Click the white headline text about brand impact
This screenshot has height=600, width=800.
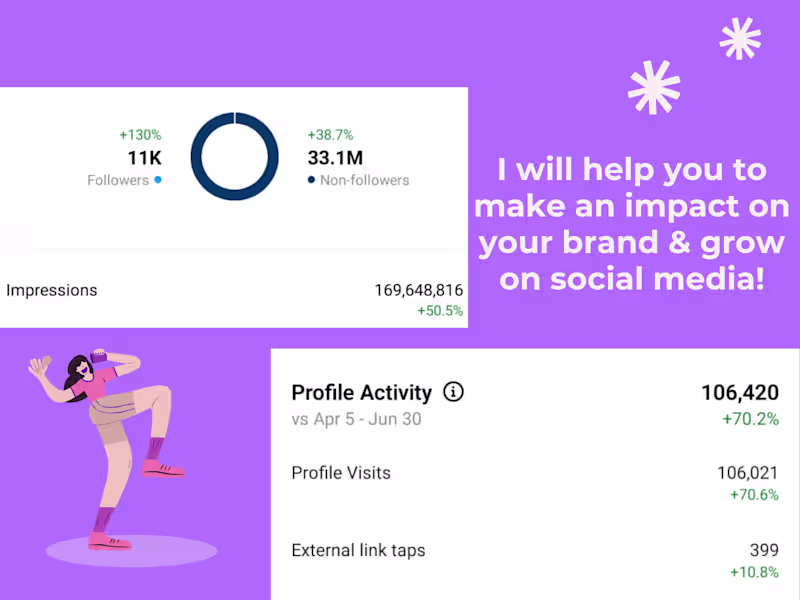632,225
